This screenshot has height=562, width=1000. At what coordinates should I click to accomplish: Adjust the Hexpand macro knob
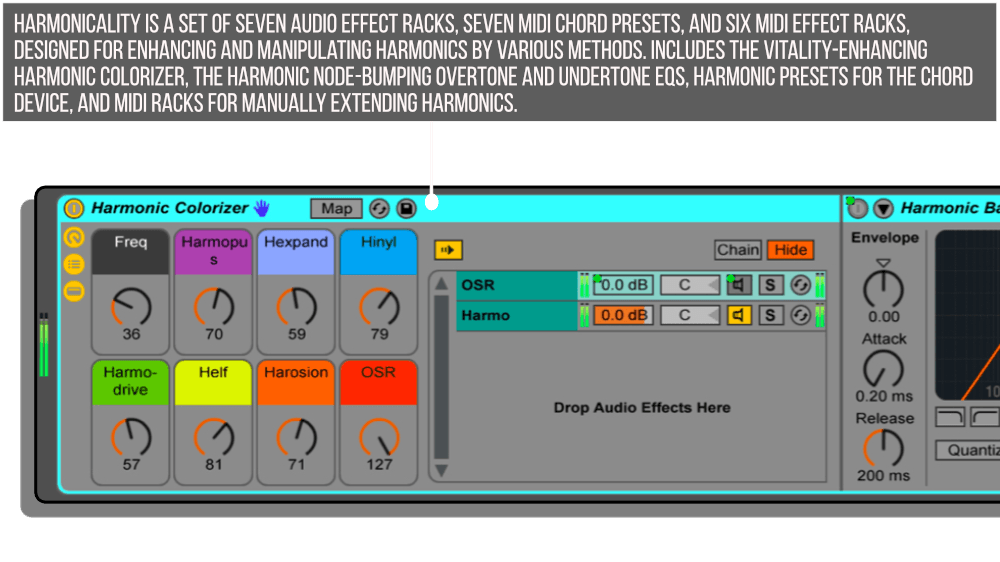[x=297, y=307]
